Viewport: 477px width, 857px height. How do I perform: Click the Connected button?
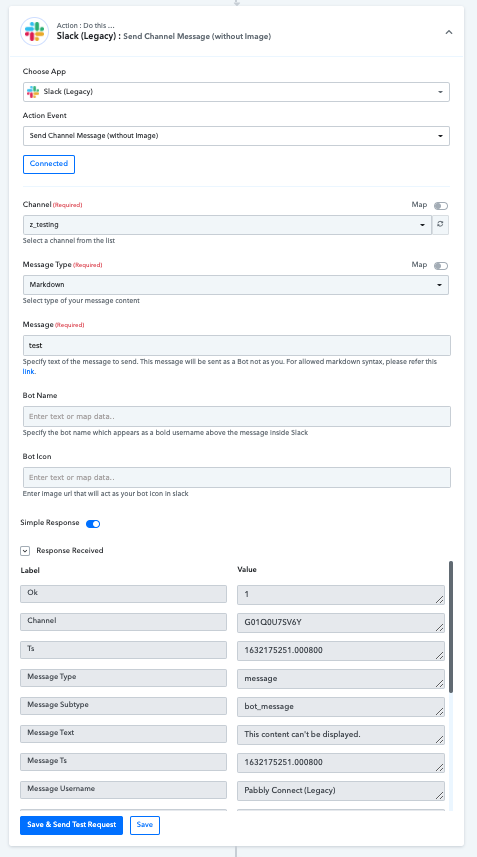[x=49, y=164]
